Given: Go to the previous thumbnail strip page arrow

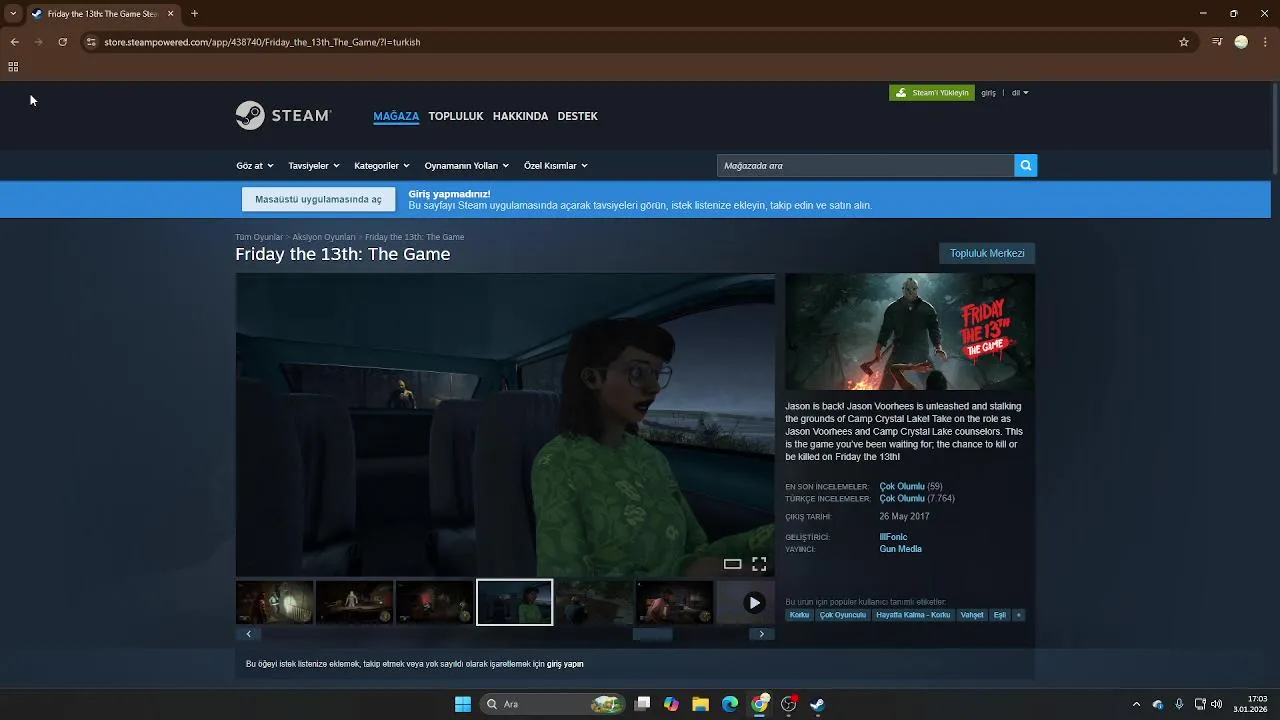Looking at the screenshot, I should (x=248, y=634).
